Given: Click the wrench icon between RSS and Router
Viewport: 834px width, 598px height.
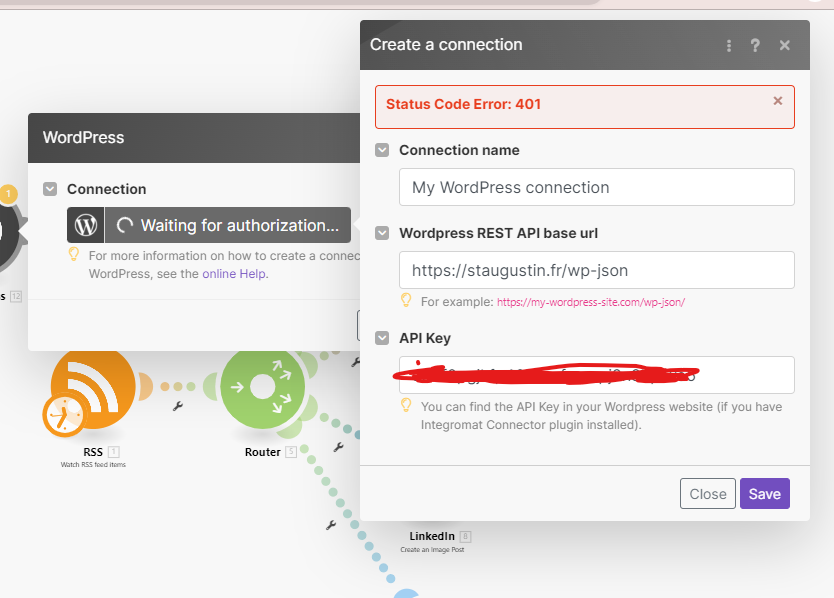Looking at the screenshot, I should click(x=178, y=406).
